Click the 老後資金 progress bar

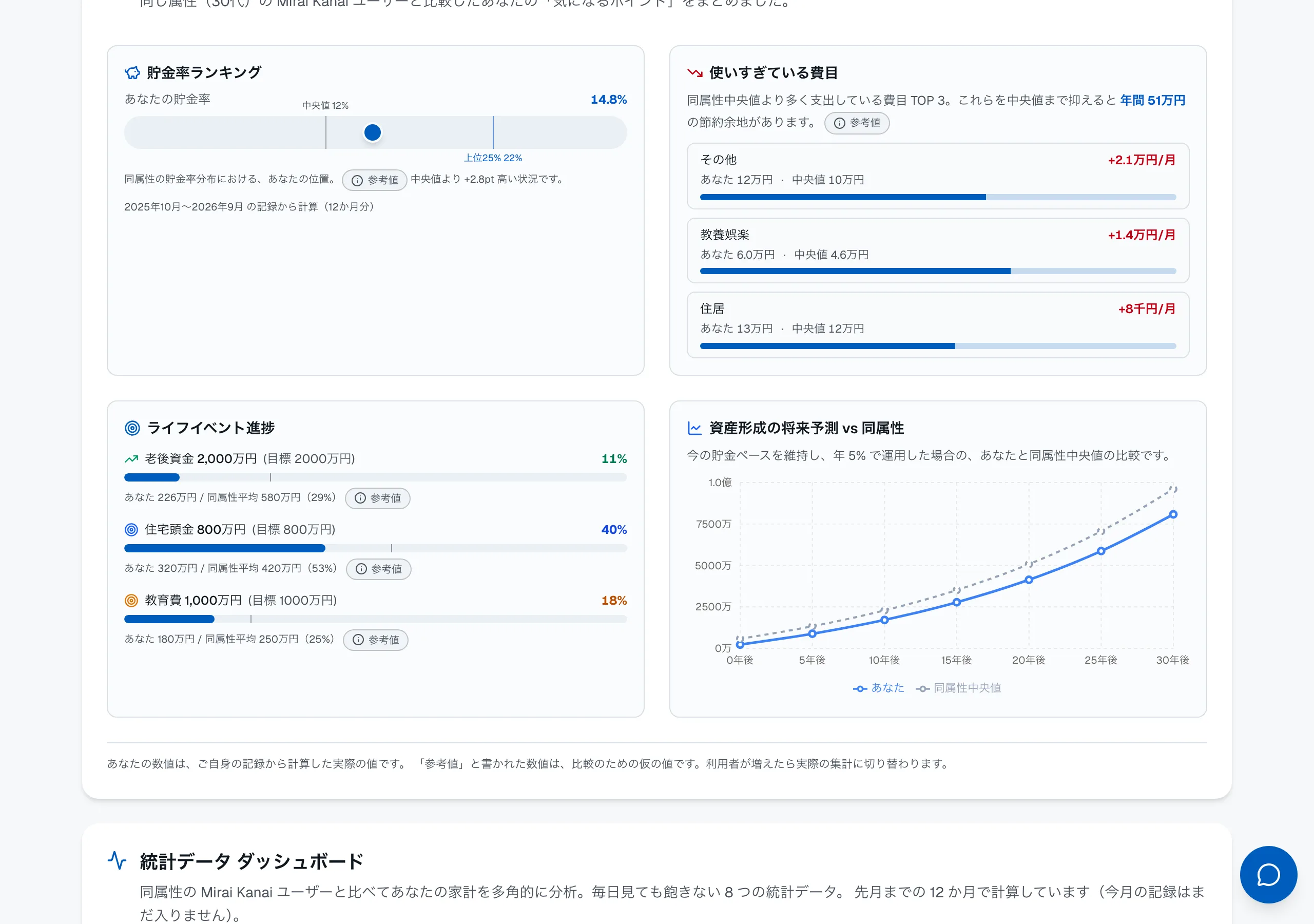(375, 477)
